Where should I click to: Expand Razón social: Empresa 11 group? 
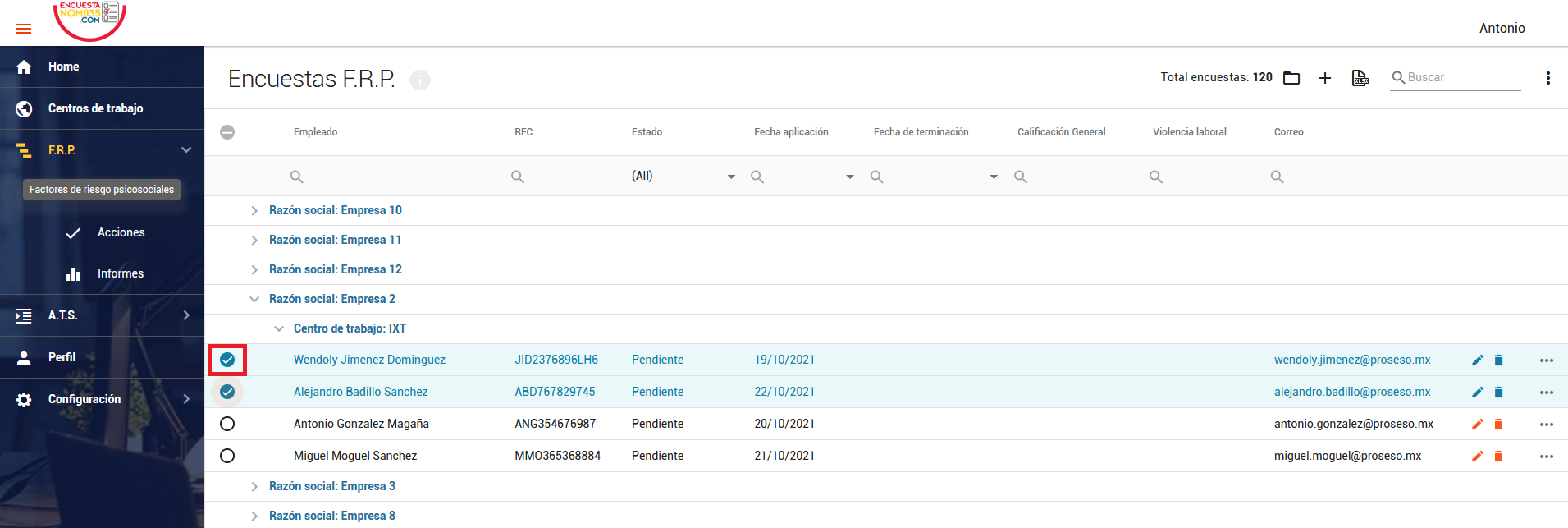[x=254, y=241]
